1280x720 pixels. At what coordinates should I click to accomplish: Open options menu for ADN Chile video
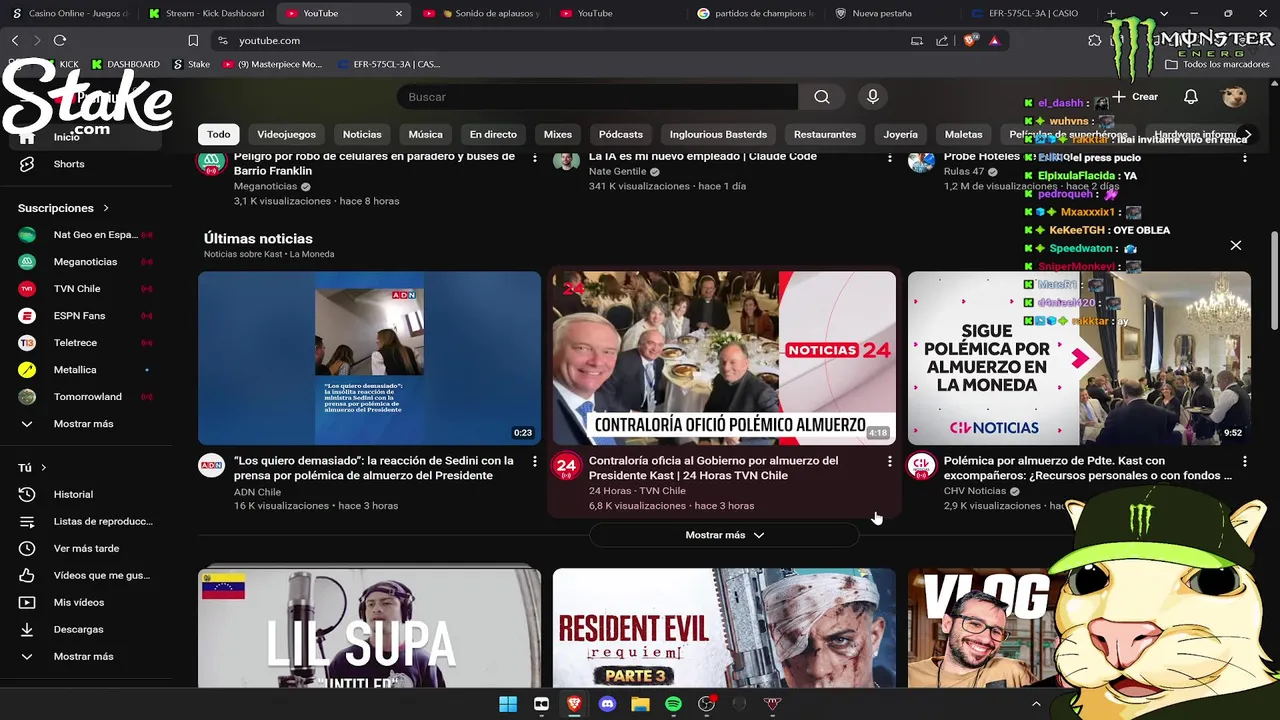(534, 461)
